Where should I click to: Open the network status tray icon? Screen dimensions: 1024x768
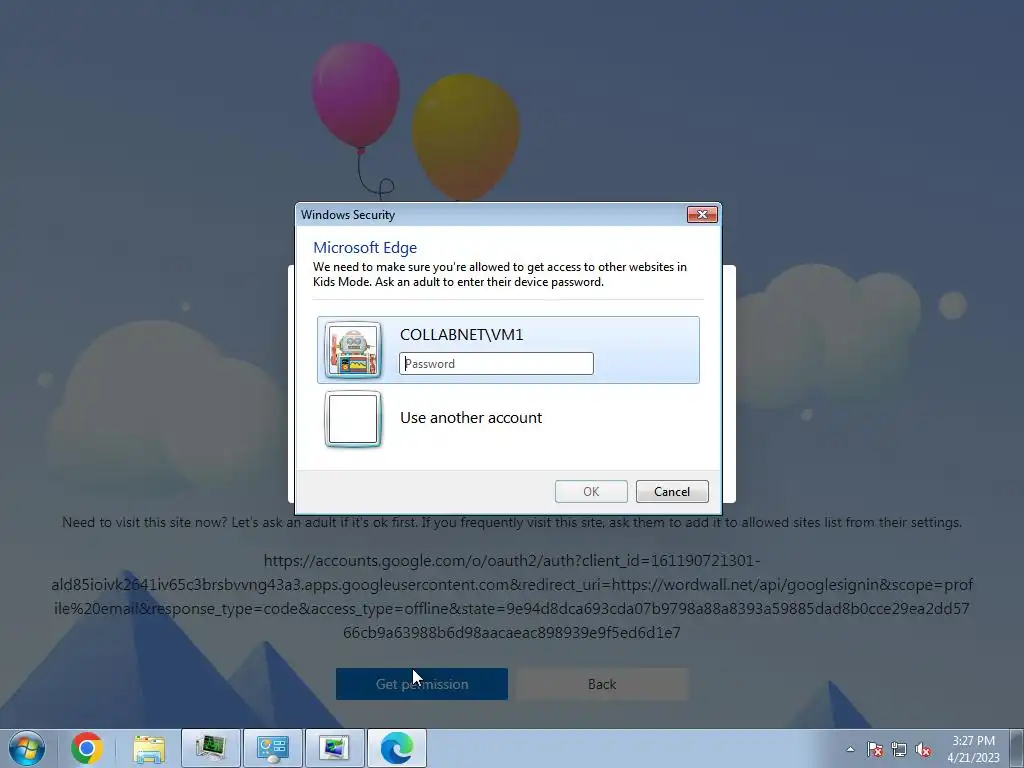[899, 749]
